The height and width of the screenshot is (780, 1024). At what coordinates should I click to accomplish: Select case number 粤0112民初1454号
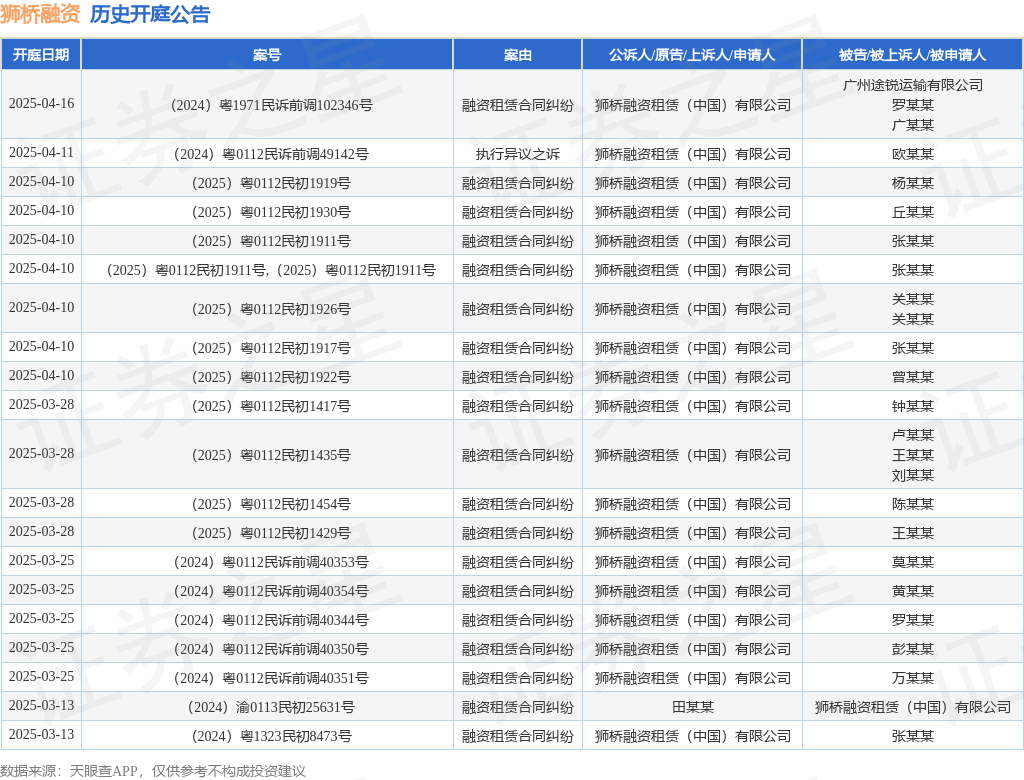click(271, 504)
